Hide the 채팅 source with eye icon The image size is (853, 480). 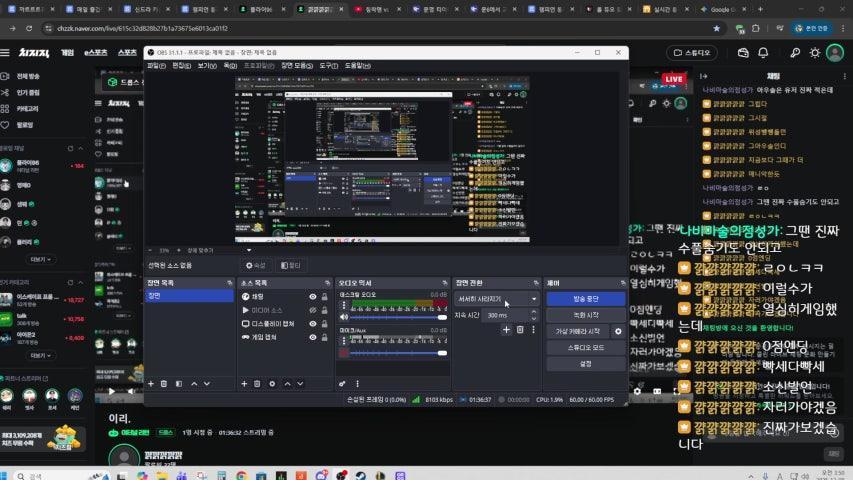tap(313, 297)
